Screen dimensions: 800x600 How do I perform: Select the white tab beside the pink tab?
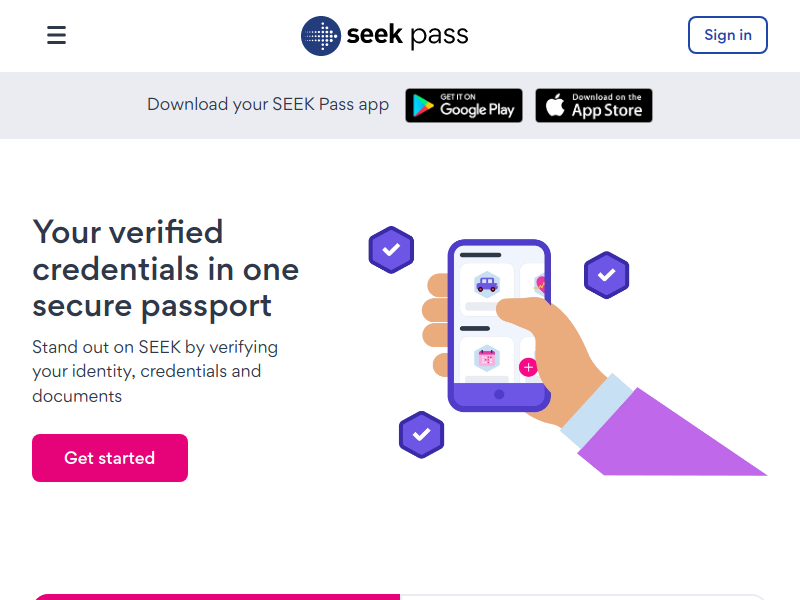tap(582, 597)
